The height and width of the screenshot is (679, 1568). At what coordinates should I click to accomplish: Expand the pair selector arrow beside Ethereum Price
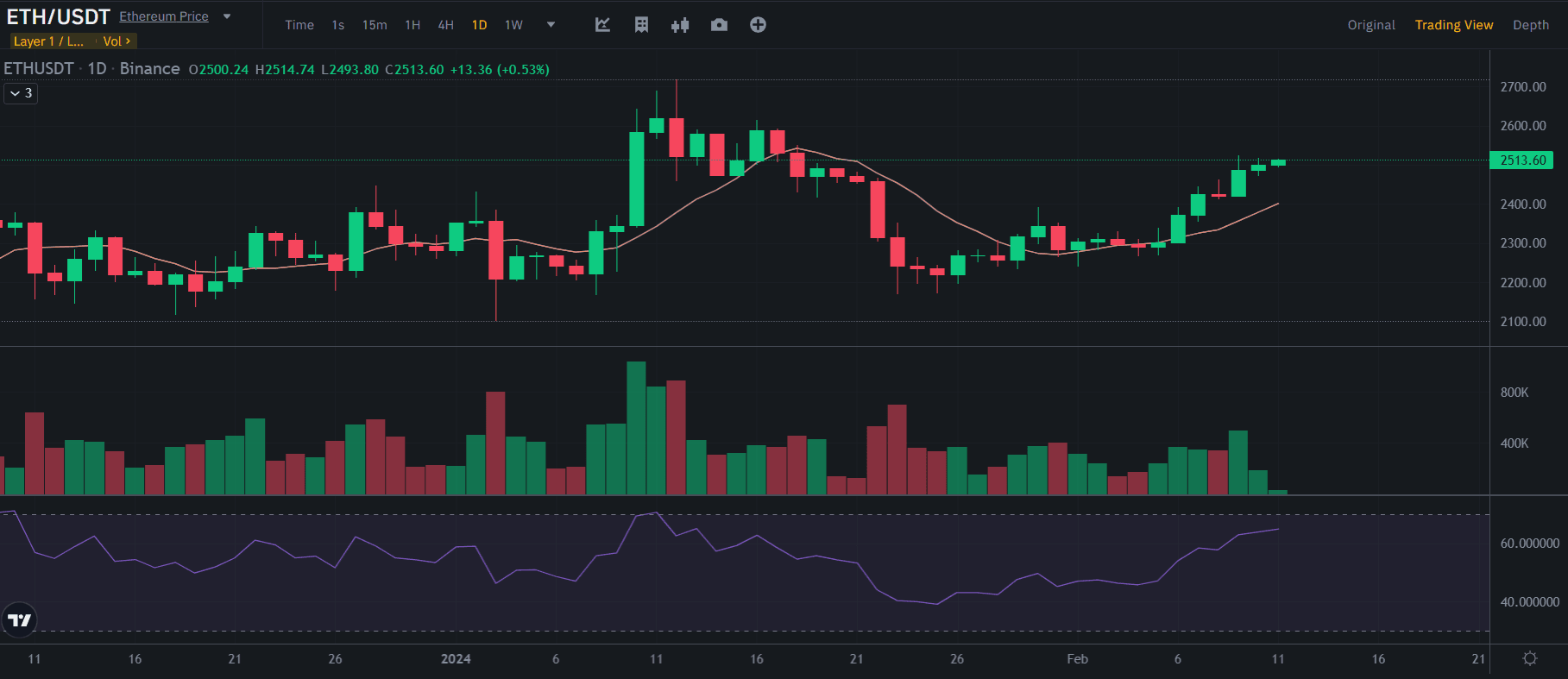click(x=227, y=16)
